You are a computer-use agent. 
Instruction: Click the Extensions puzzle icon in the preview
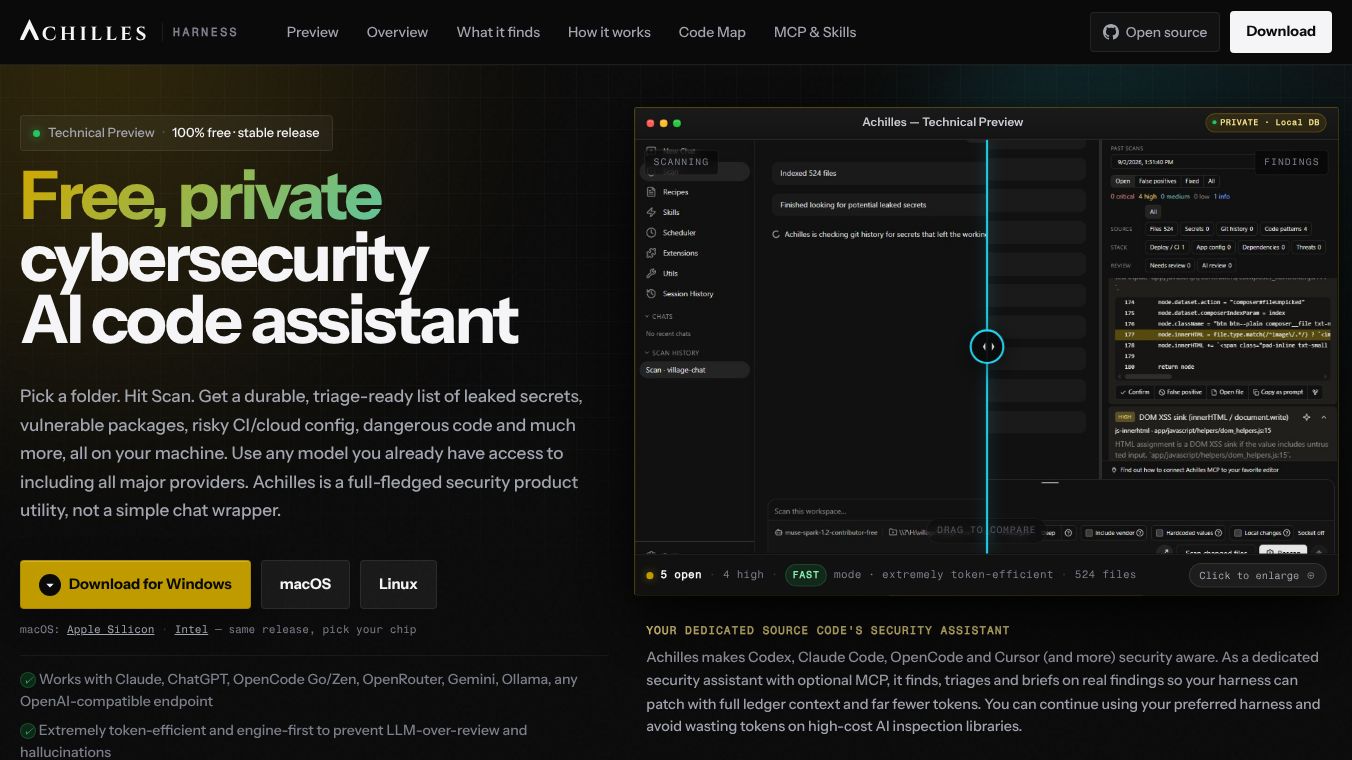coord(652,253)
